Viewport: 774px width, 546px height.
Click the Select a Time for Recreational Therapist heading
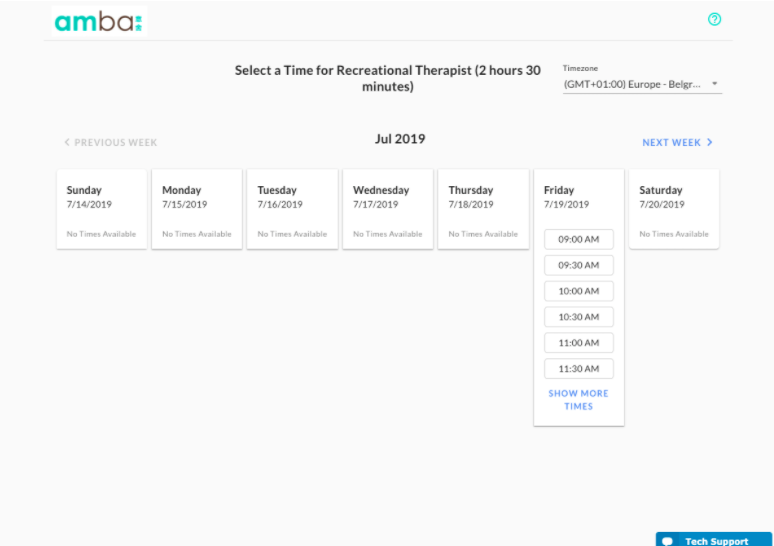coord(387,78)
